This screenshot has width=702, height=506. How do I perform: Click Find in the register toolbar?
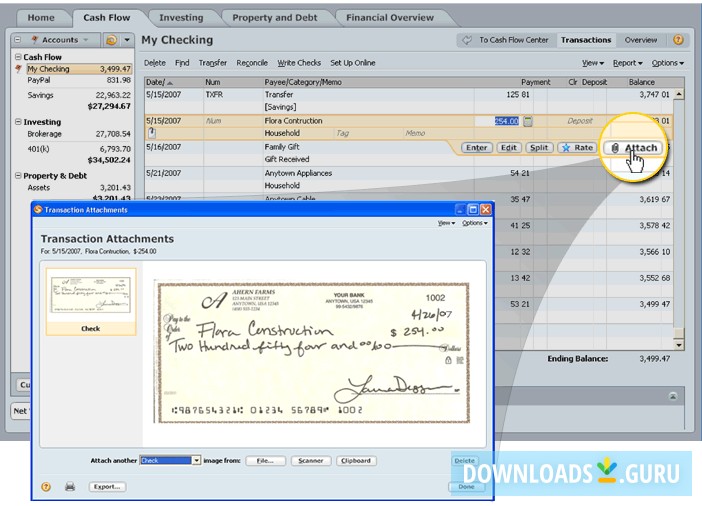click(x=182, y=63)
